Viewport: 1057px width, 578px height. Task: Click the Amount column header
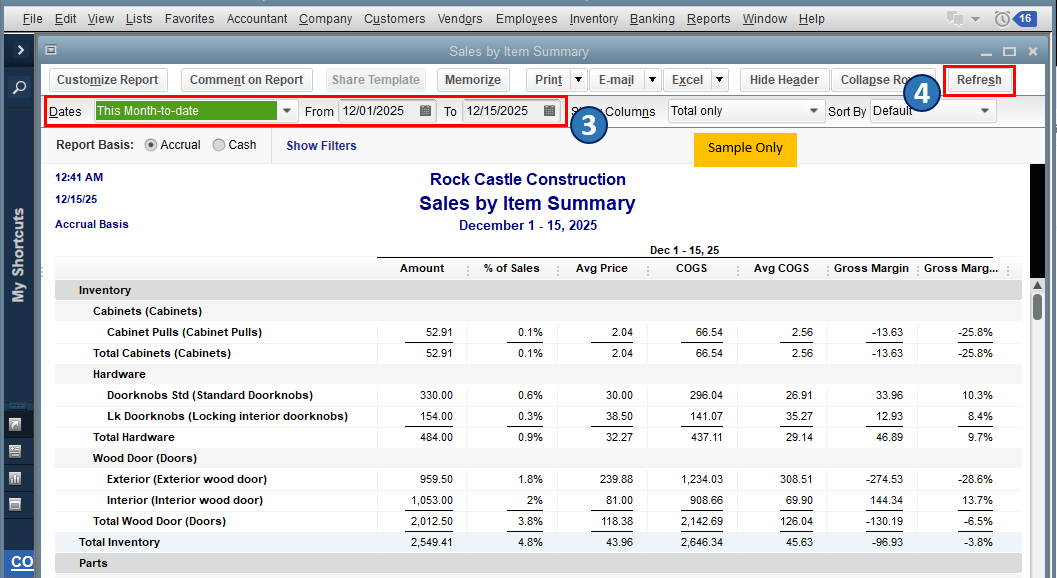click(422, 268)
